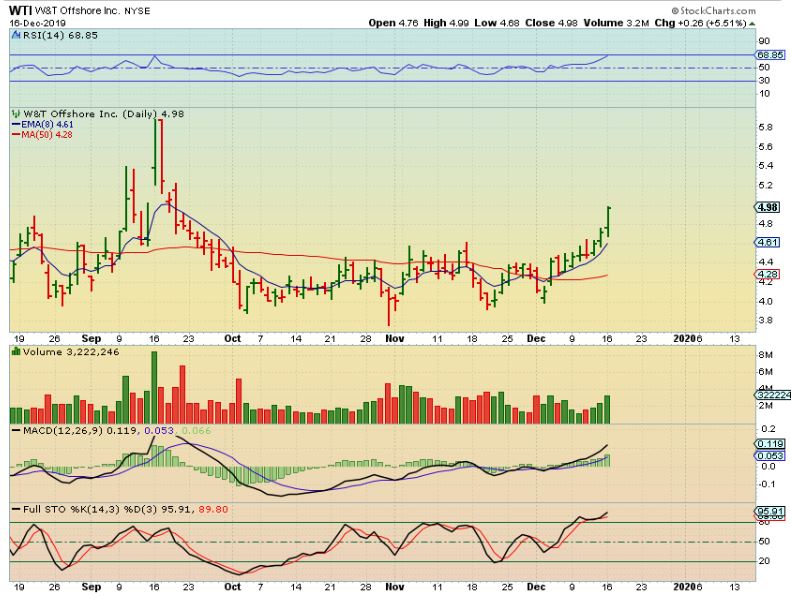Click the MACD histogram value 0.066
The image size is (791, 598).
(196, 430)
